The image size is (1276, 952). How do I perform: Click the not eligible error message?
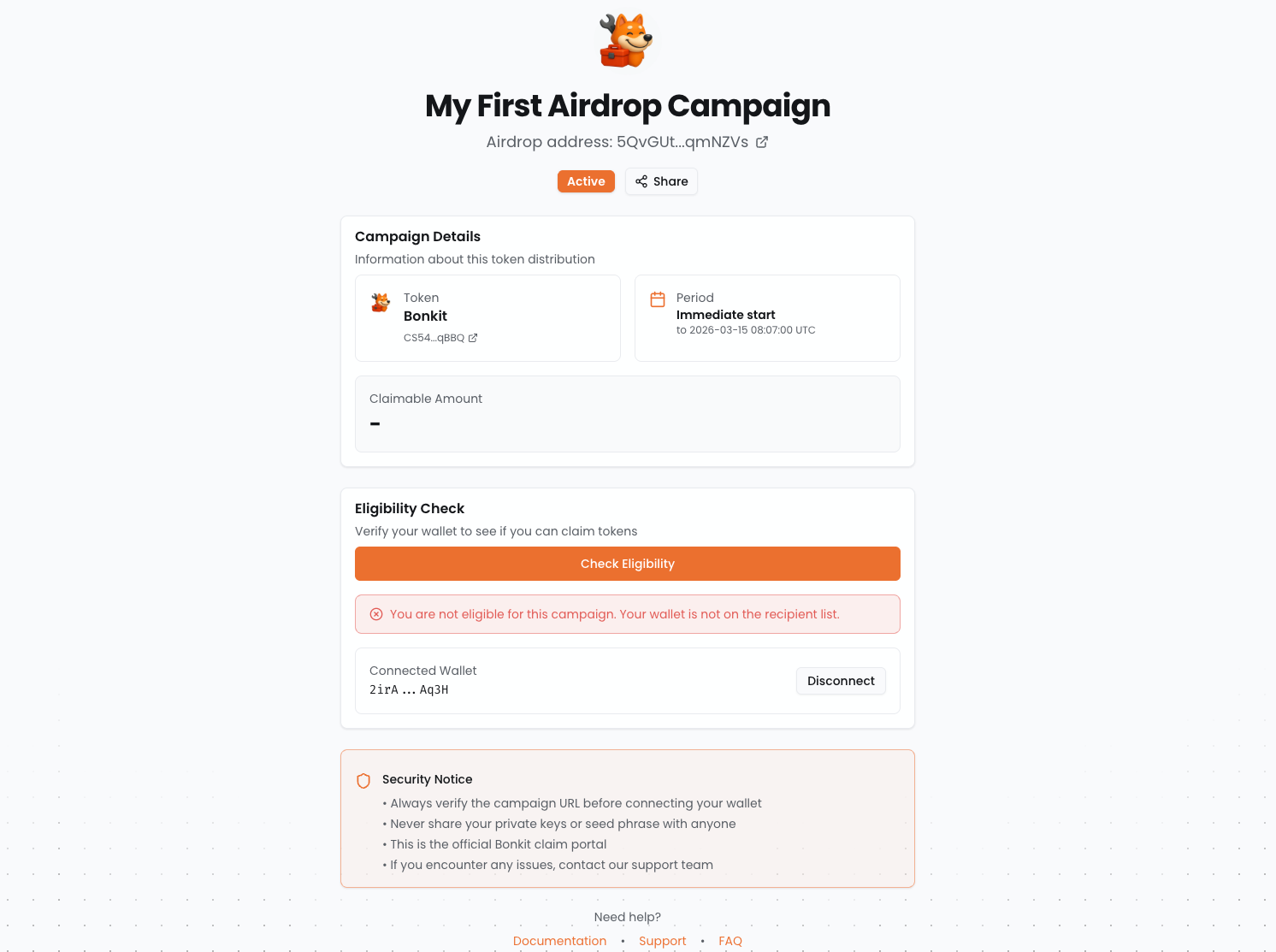[614, 614]
